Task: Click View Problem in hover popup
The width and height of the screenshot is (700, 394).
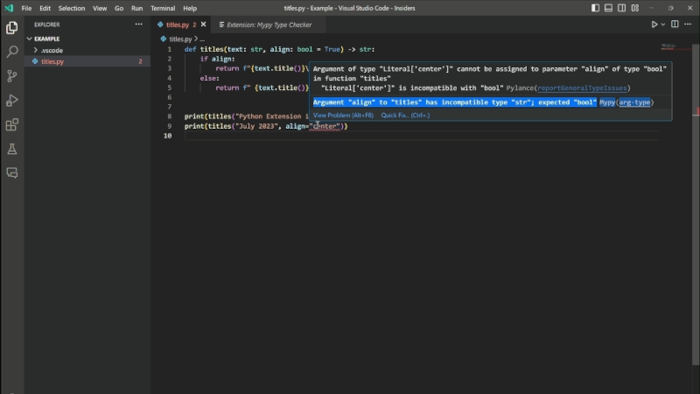Action: [x=343, y=115]
